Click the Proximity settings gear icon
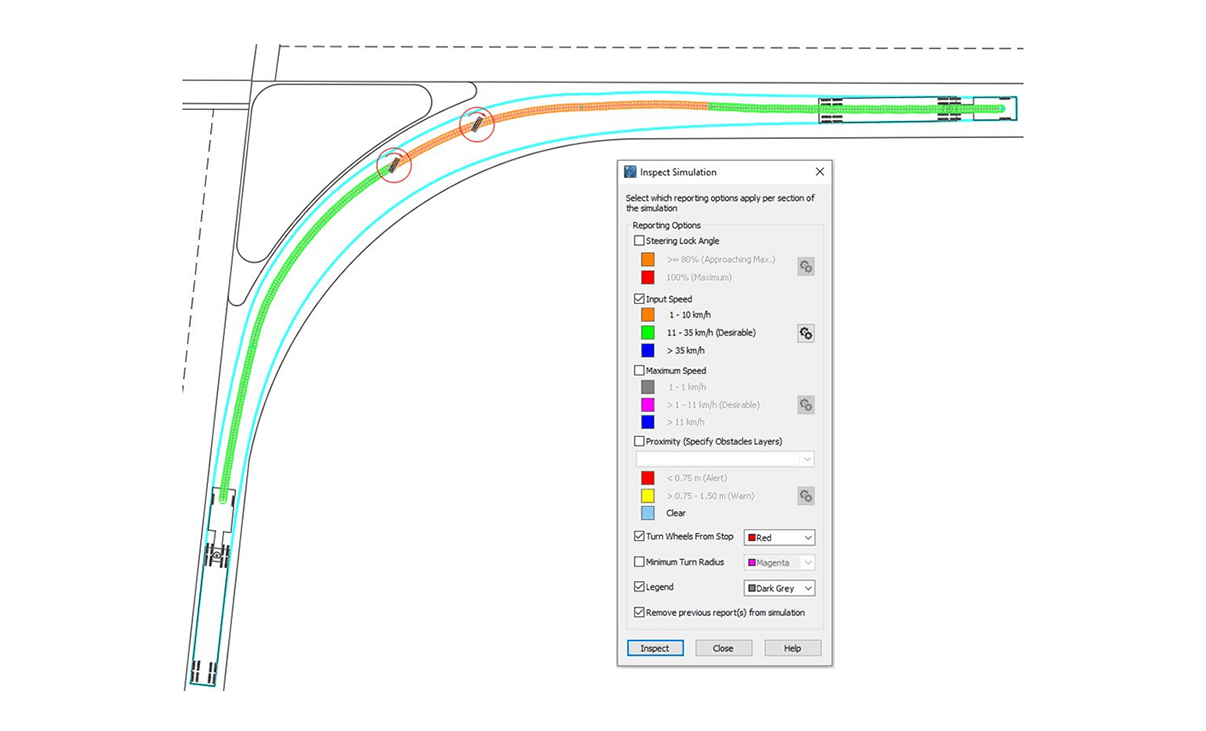This screenshot has height=731, width=1206. tap(805, 496)
